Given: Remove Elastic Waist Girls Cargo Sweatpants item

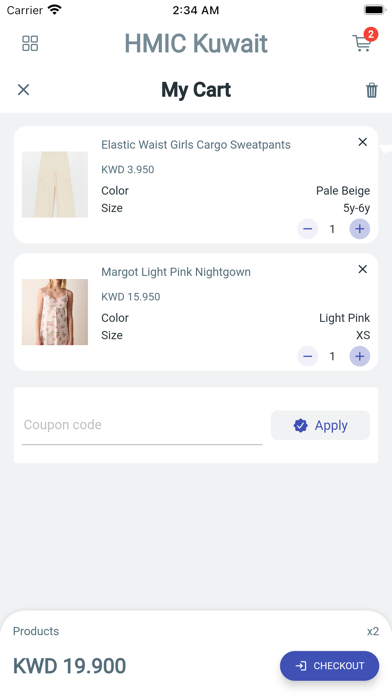Looking at the screenshot, I should [363, 142].
